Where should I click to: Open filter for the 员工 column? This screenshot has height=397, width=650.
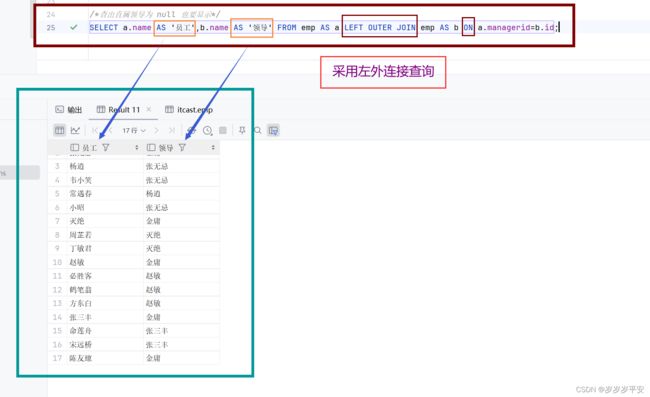coord(106,148)
